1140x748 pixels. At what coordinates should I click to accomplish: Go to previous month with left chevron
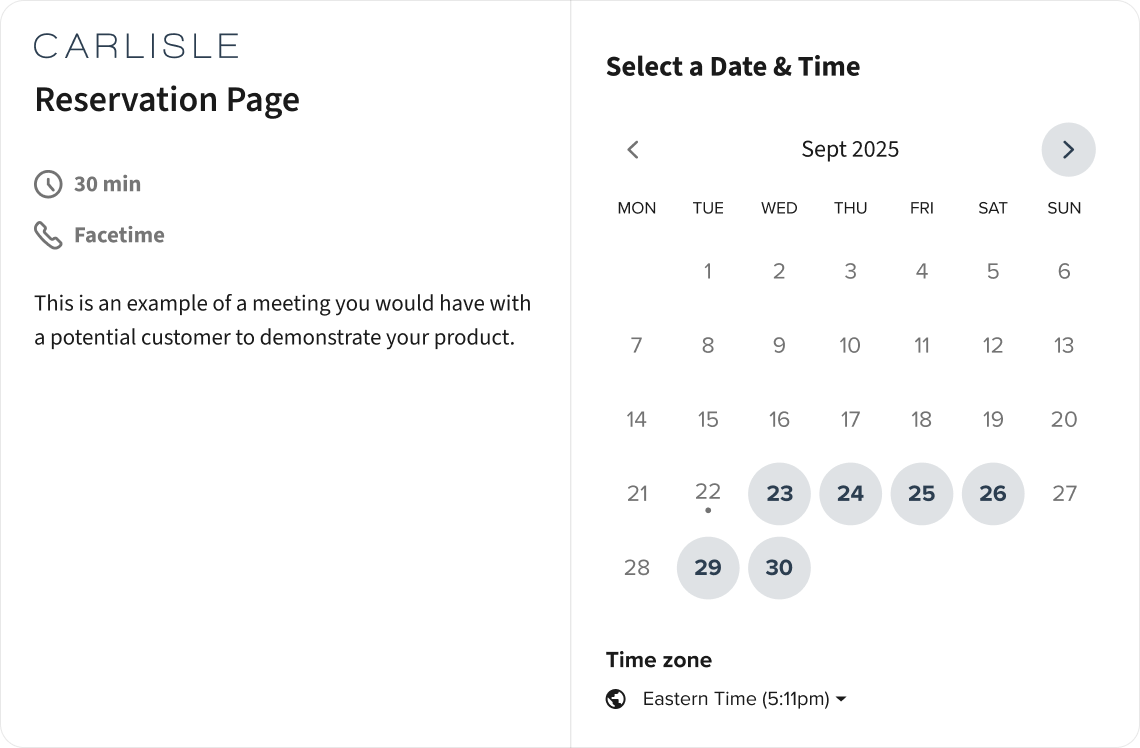pyautogui.click(x=633, y=150)
